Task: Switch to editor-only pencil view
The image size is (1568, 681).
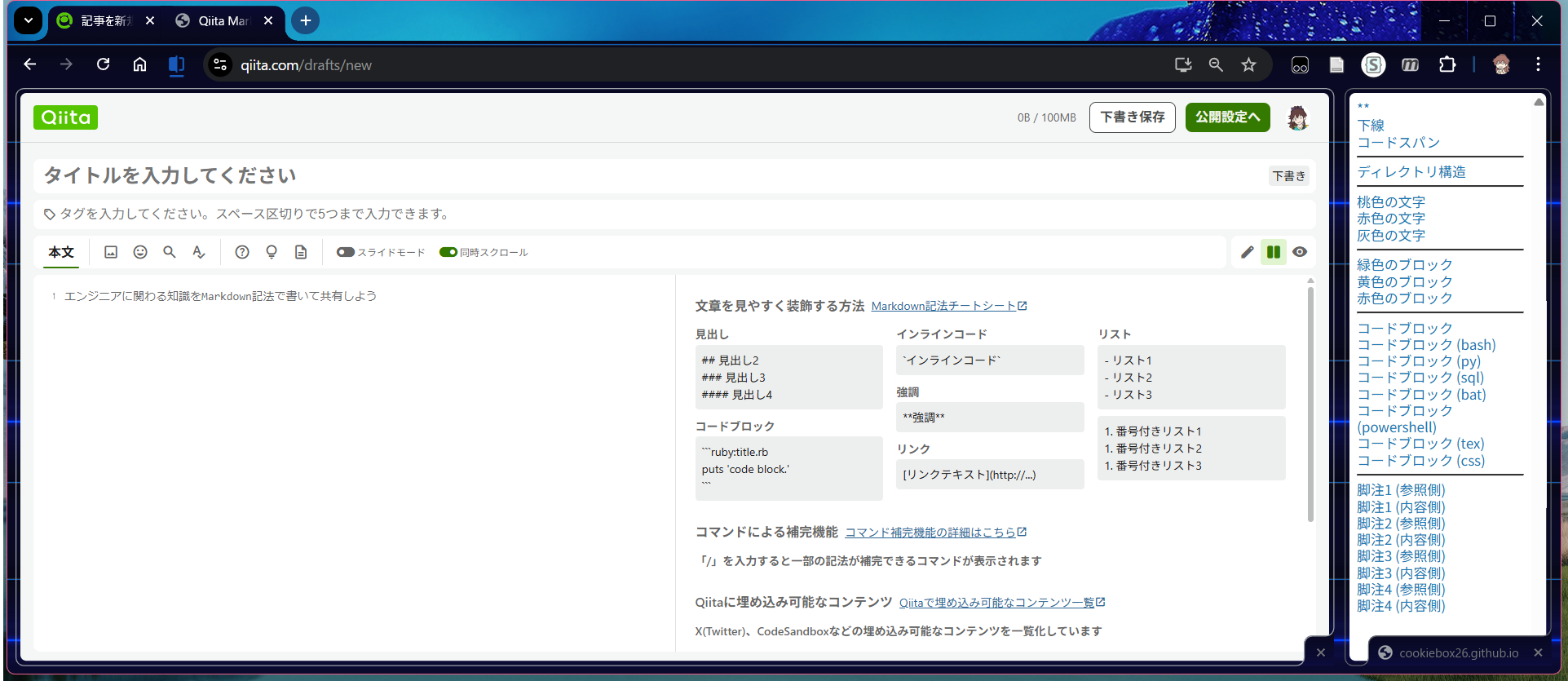Action: coord(1248,252)
